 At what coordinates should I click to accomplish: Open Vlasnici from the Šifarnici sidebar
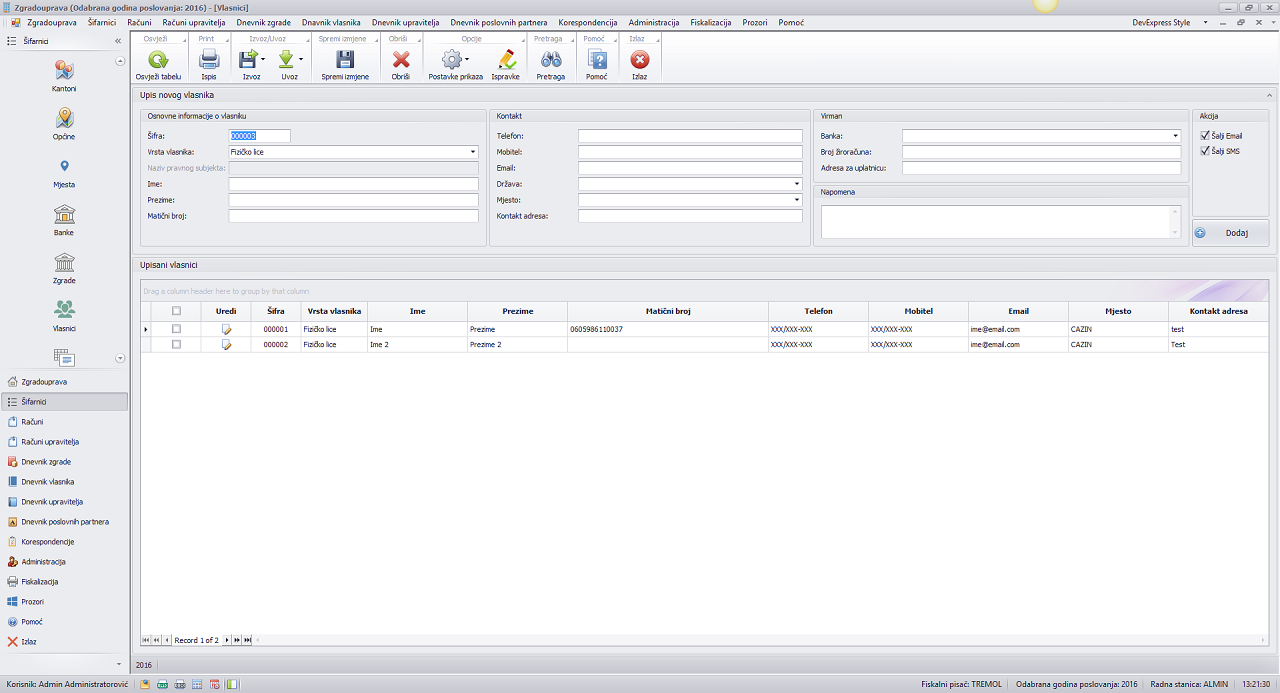(x=64, y=316)
